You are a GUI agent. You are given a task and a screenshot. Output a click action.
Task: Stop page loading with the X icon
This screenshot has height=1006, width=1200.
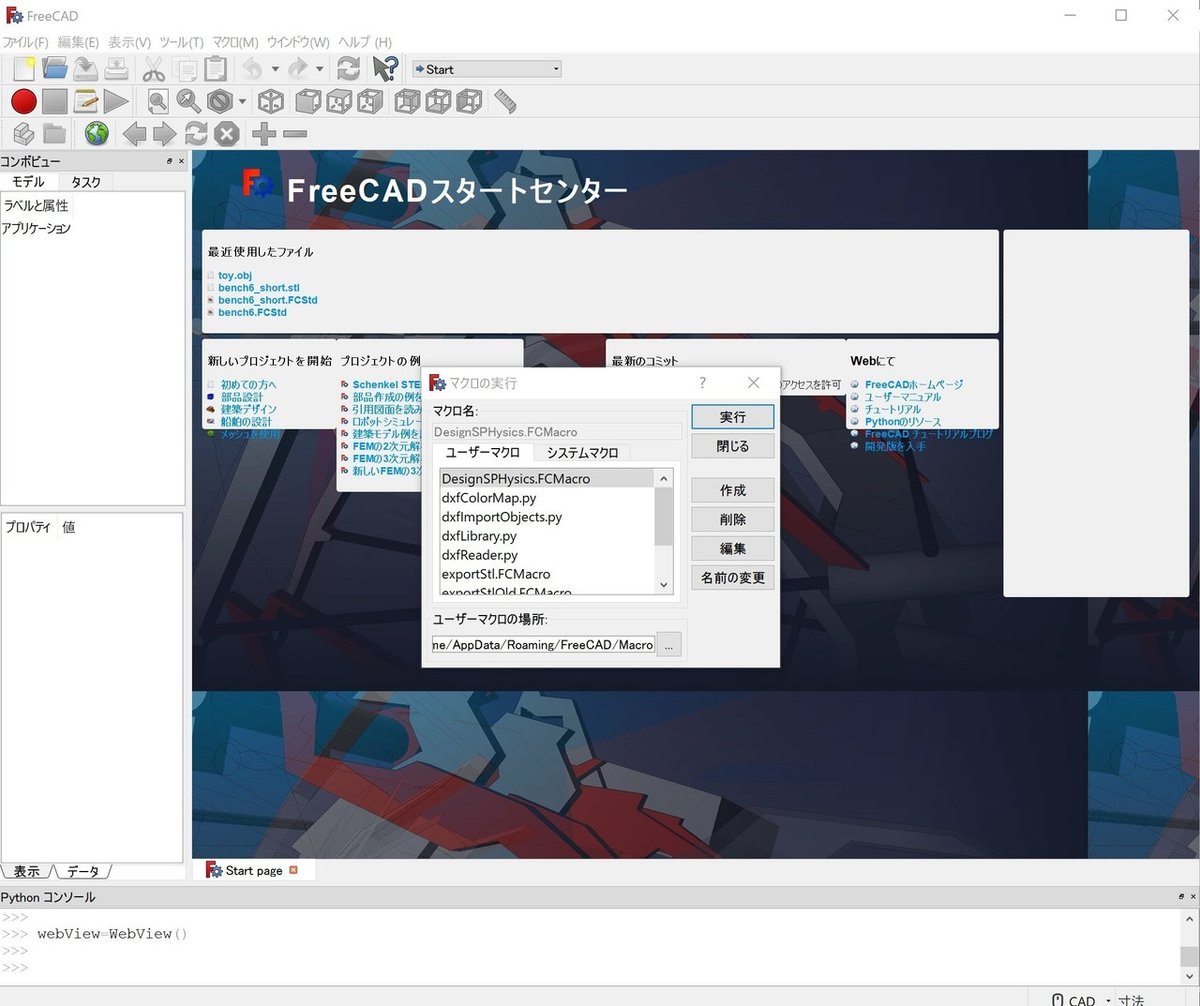[227, 133]
